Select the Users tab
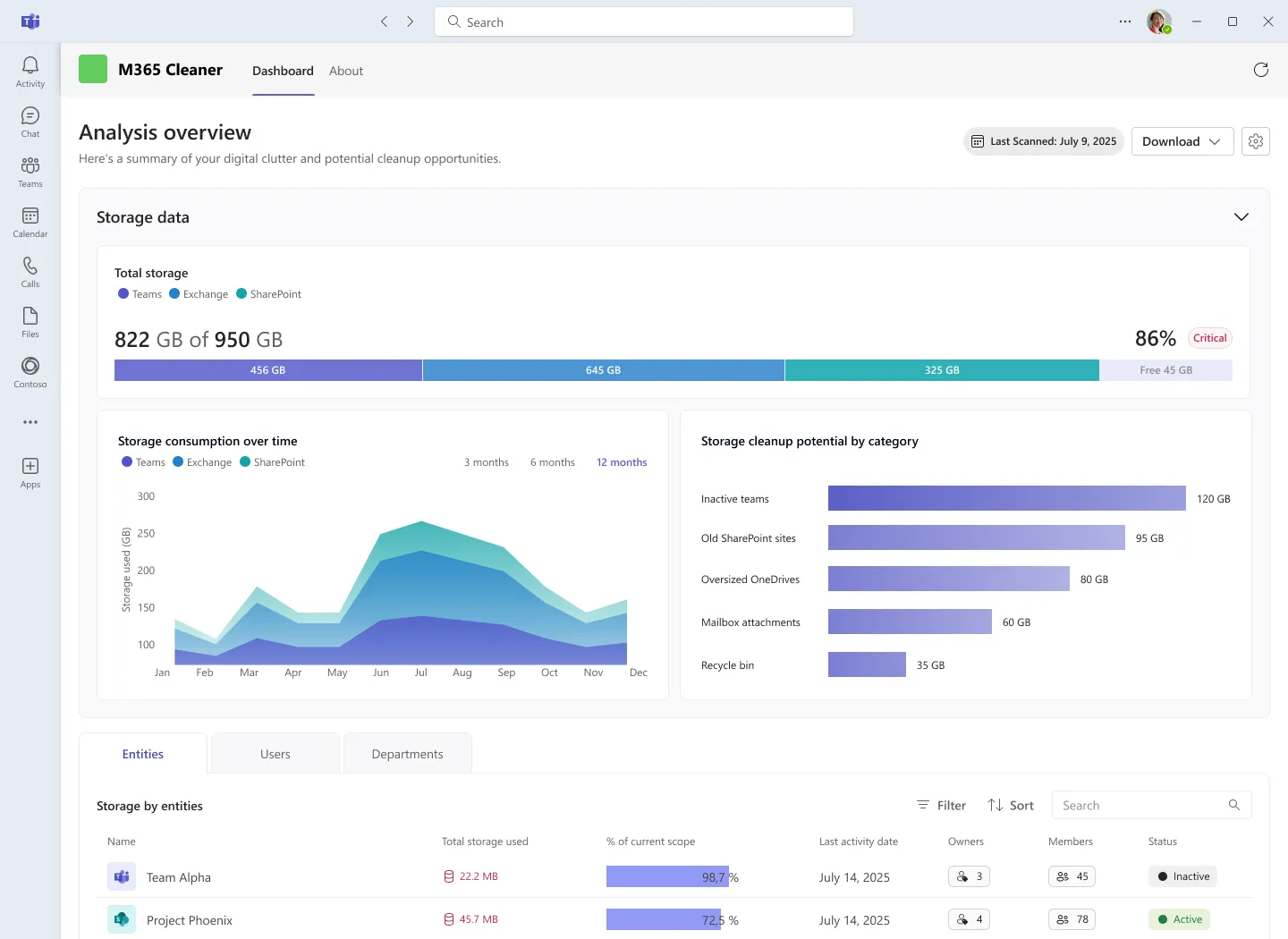 click(275, 754)
